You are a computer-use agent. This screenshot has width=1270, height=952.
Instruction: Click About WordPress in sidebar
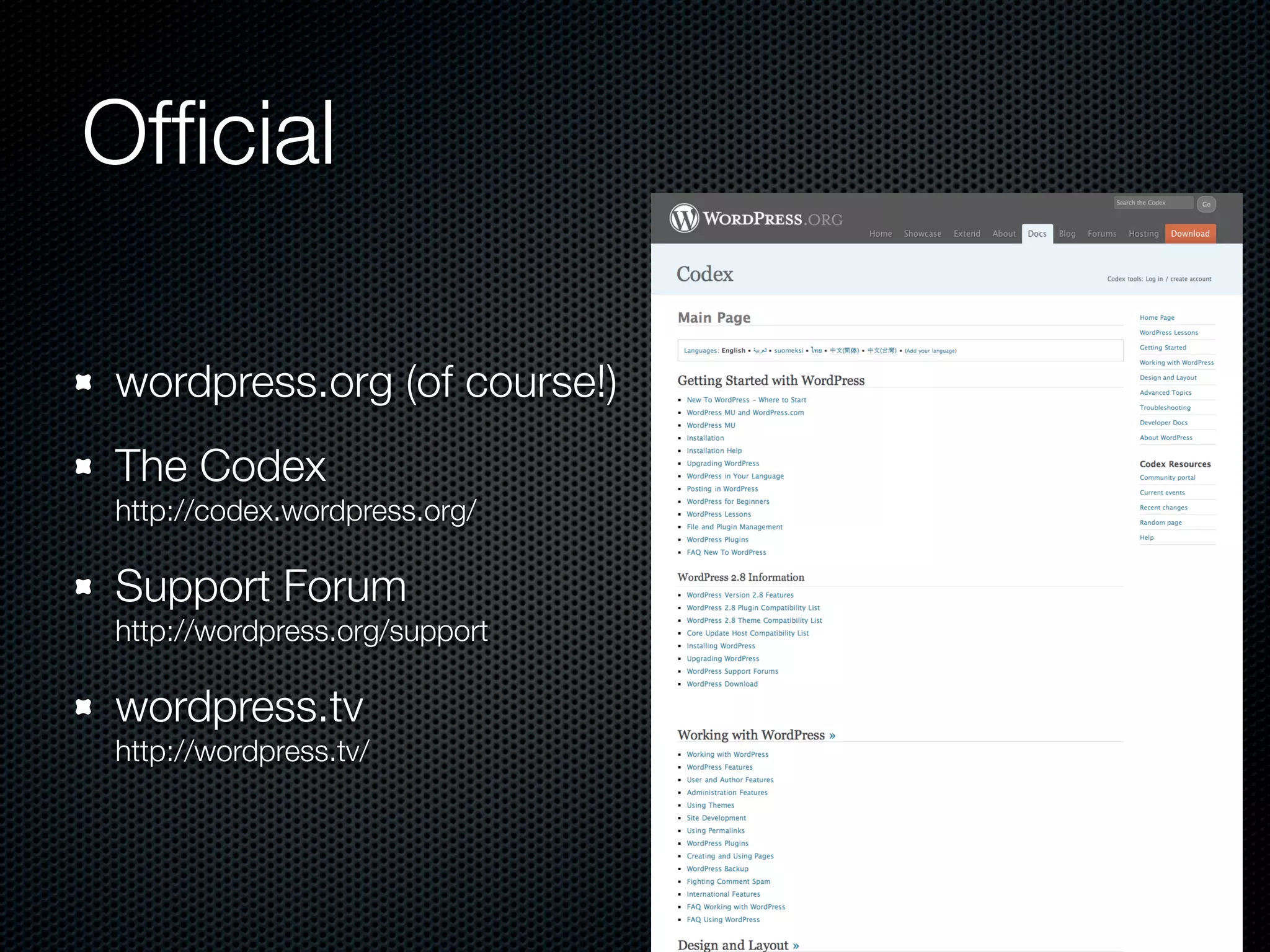1166,438
